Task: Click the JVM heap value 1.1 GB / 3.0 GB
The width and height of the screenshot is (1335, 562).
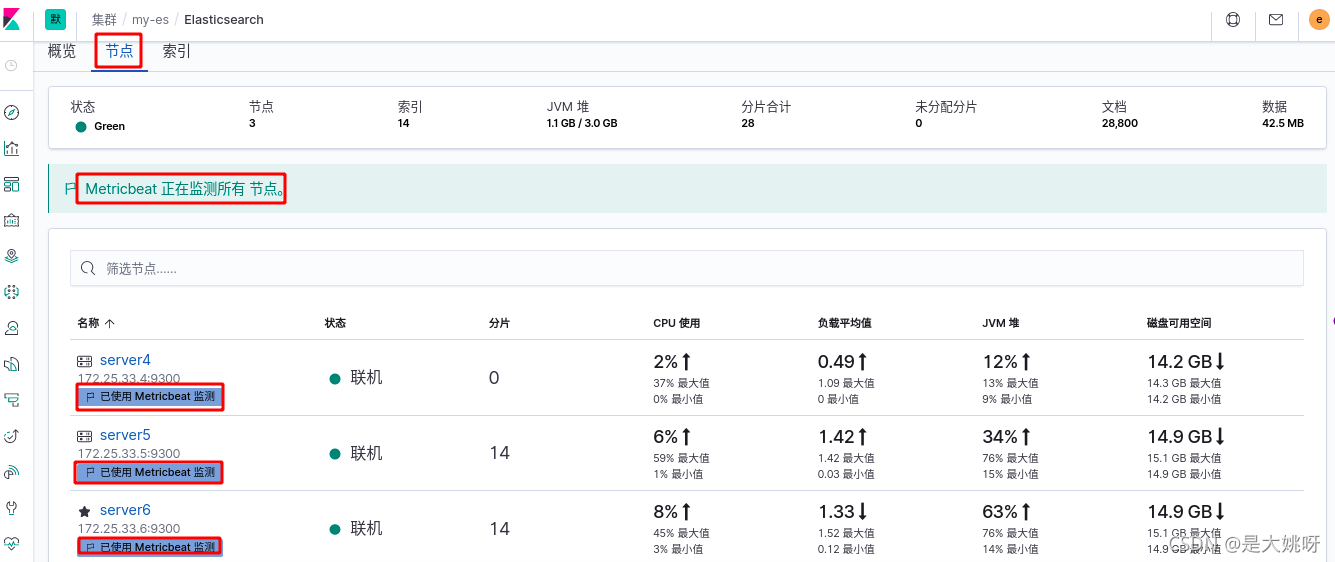Action: [582, 123]
